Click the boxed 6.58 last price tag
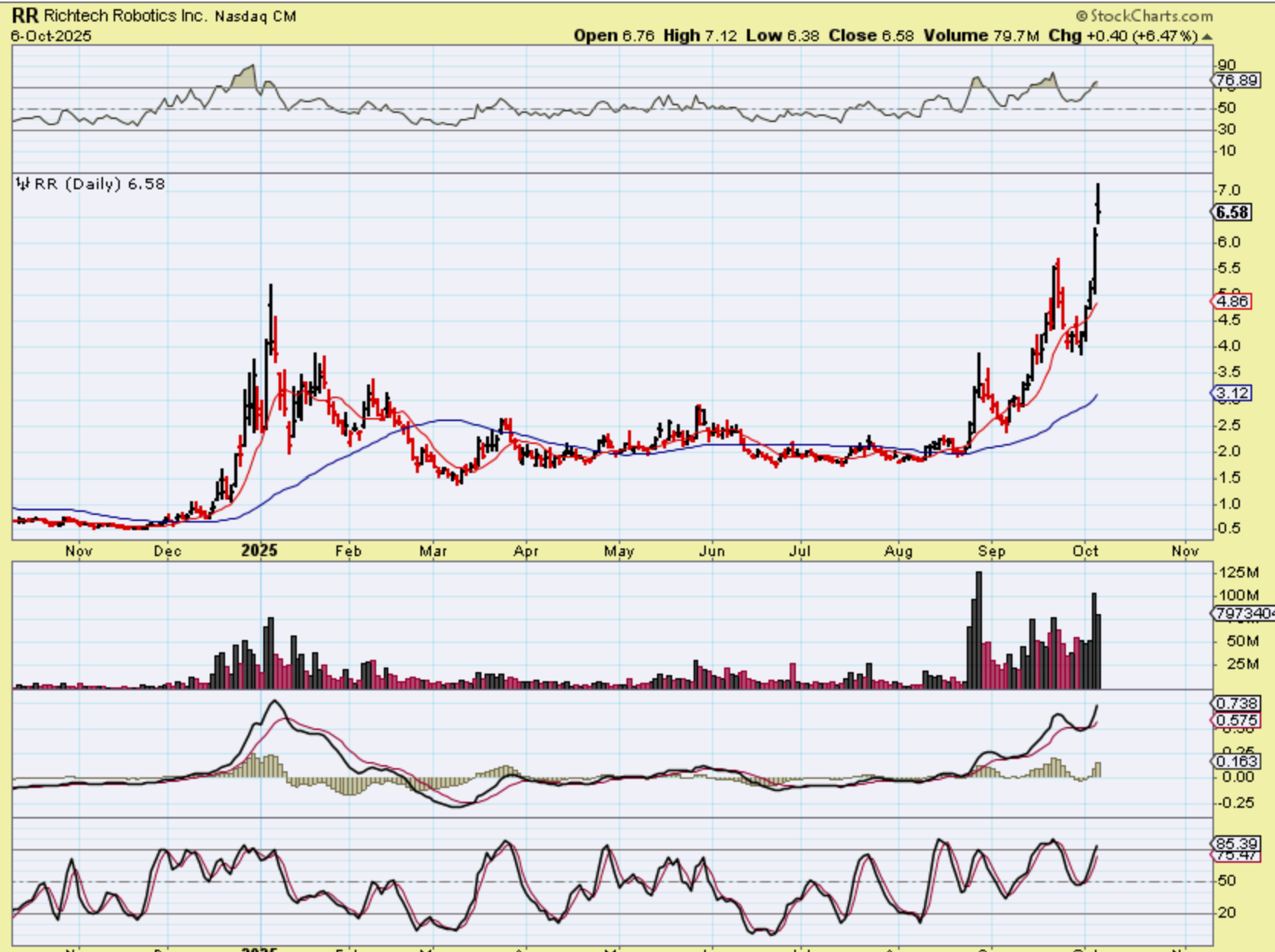 click(1232, 212)
